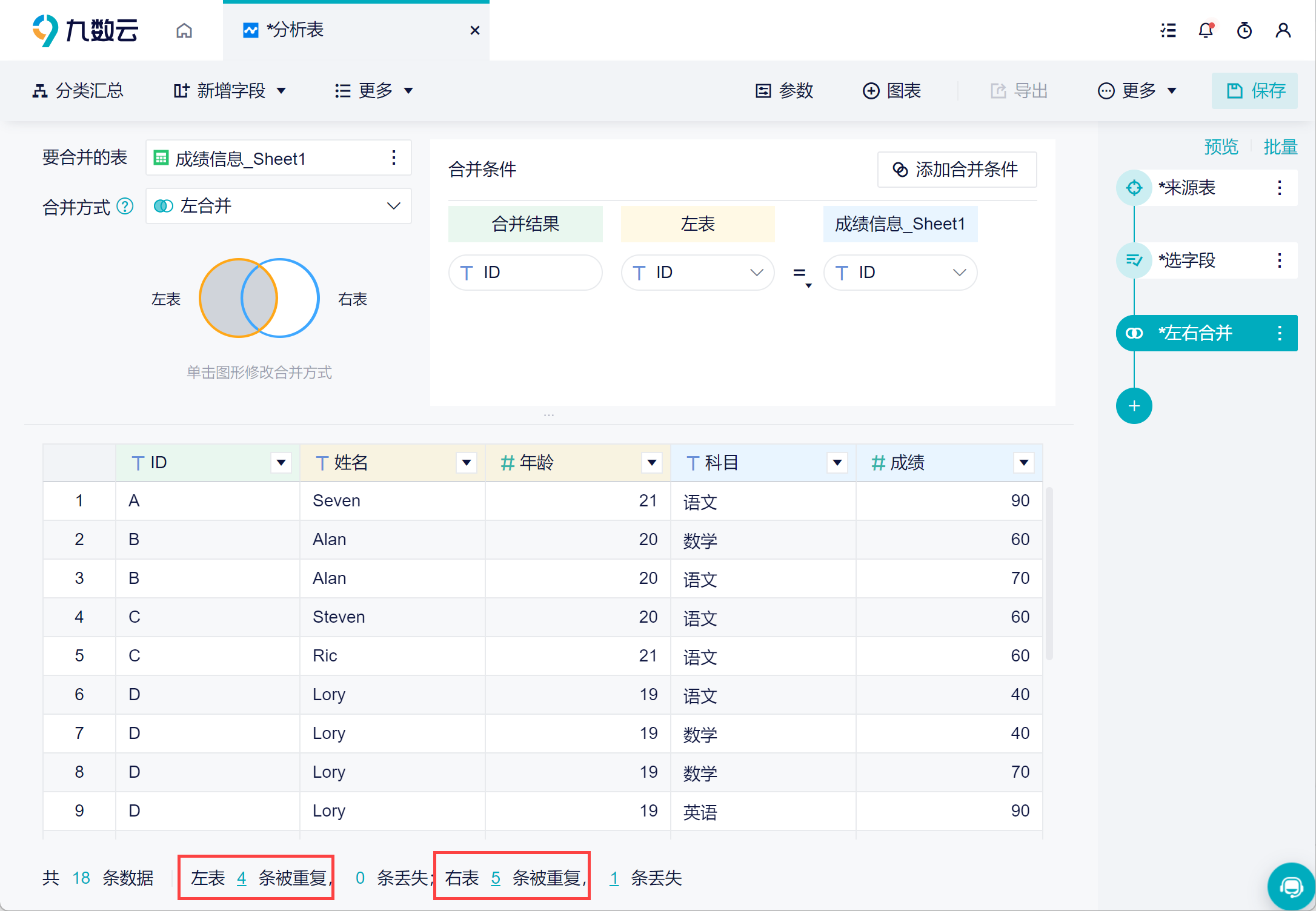
Task: Click the 保存 button
Action: (1254, 91)
